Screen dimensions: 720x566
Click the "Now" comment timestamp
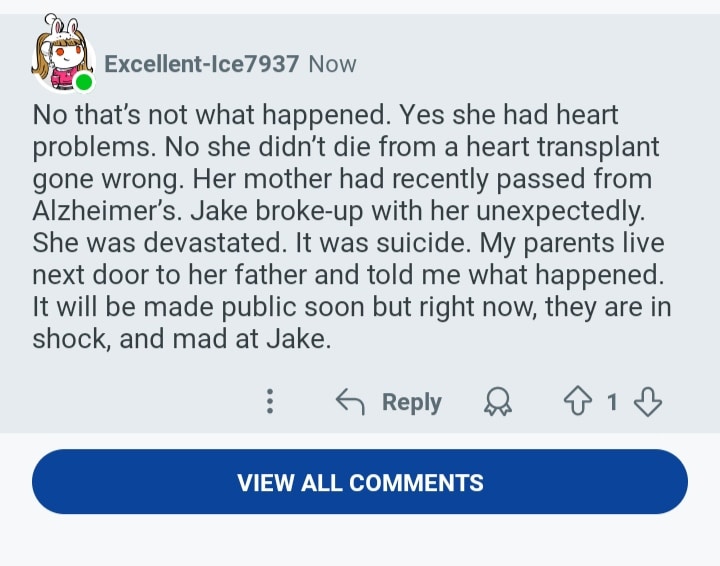(332, 64)
